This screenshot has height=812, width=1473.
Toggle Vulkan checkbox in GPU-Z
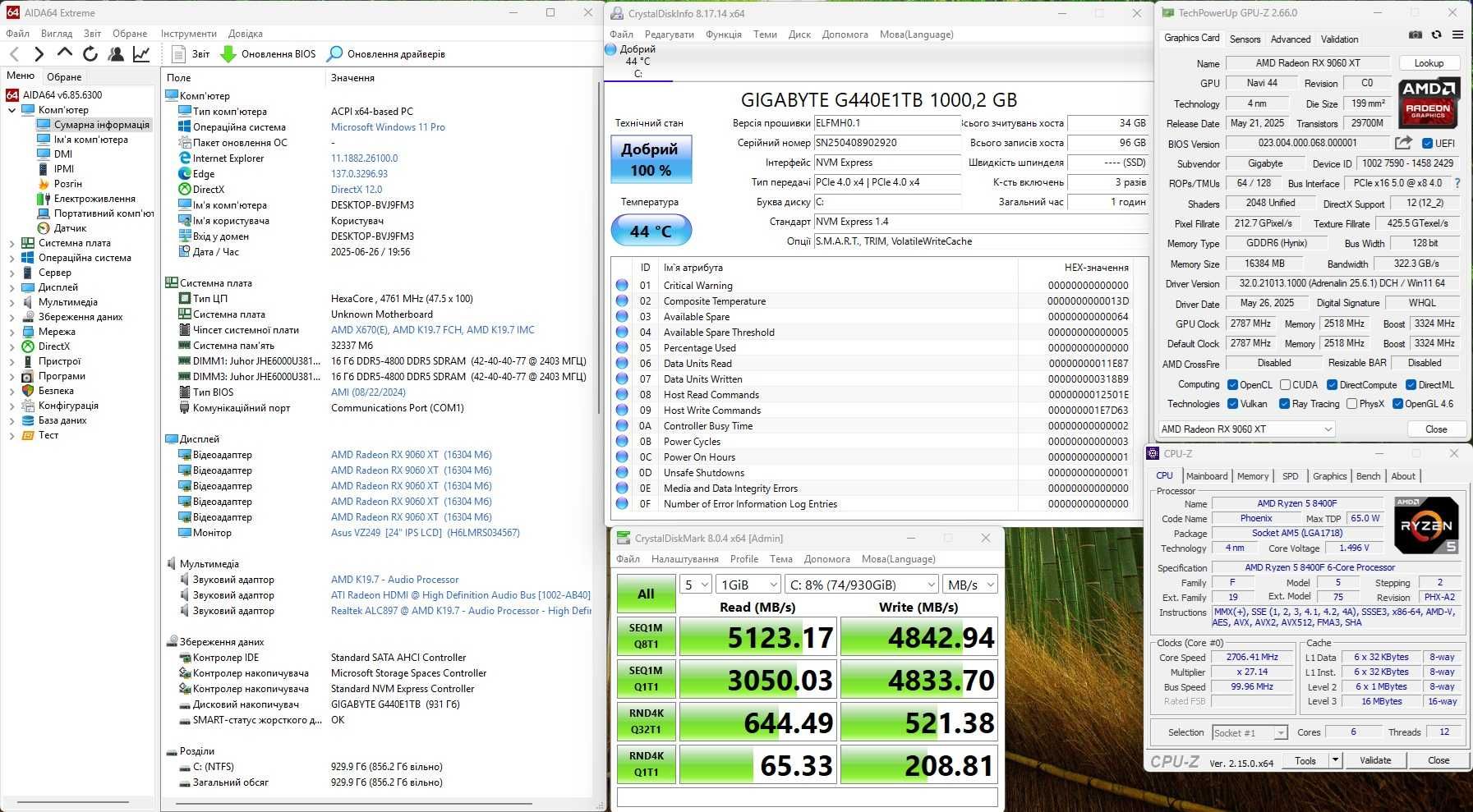(x=1232, y=404)
